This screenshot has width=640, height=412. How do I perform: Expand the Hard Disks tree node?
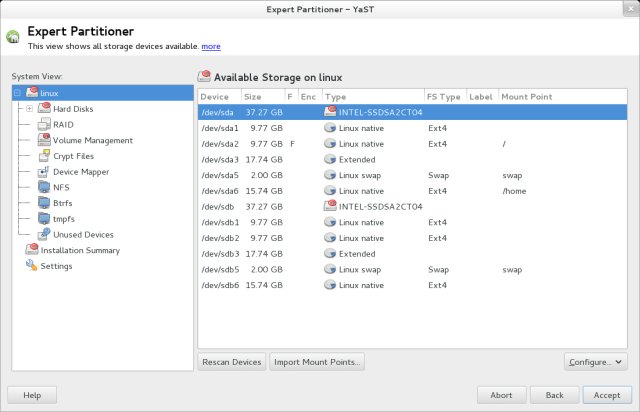[29, 109]
